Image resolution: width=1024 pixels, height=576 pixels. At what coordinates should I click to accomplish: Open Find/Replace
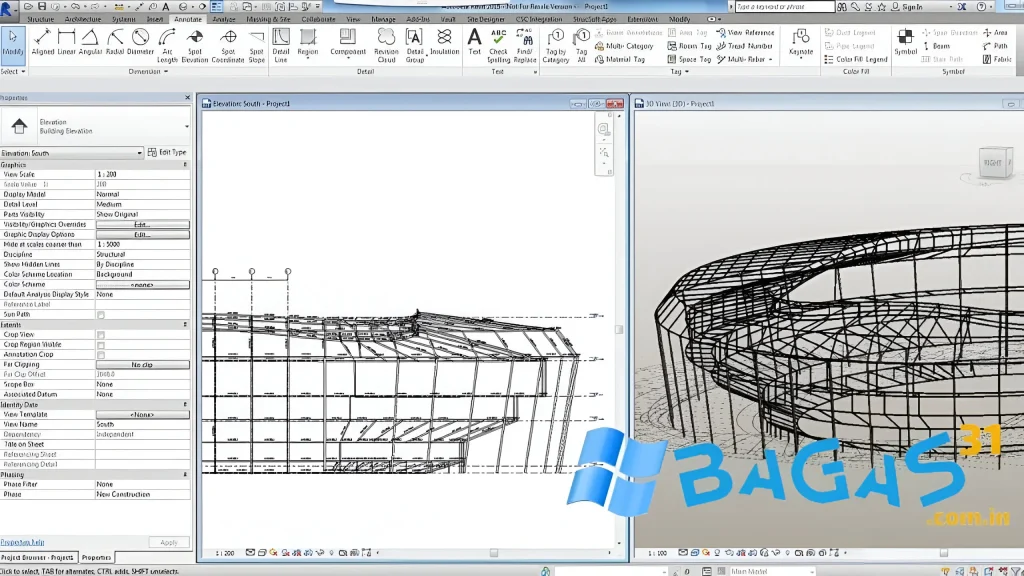[x=524, y=46]
